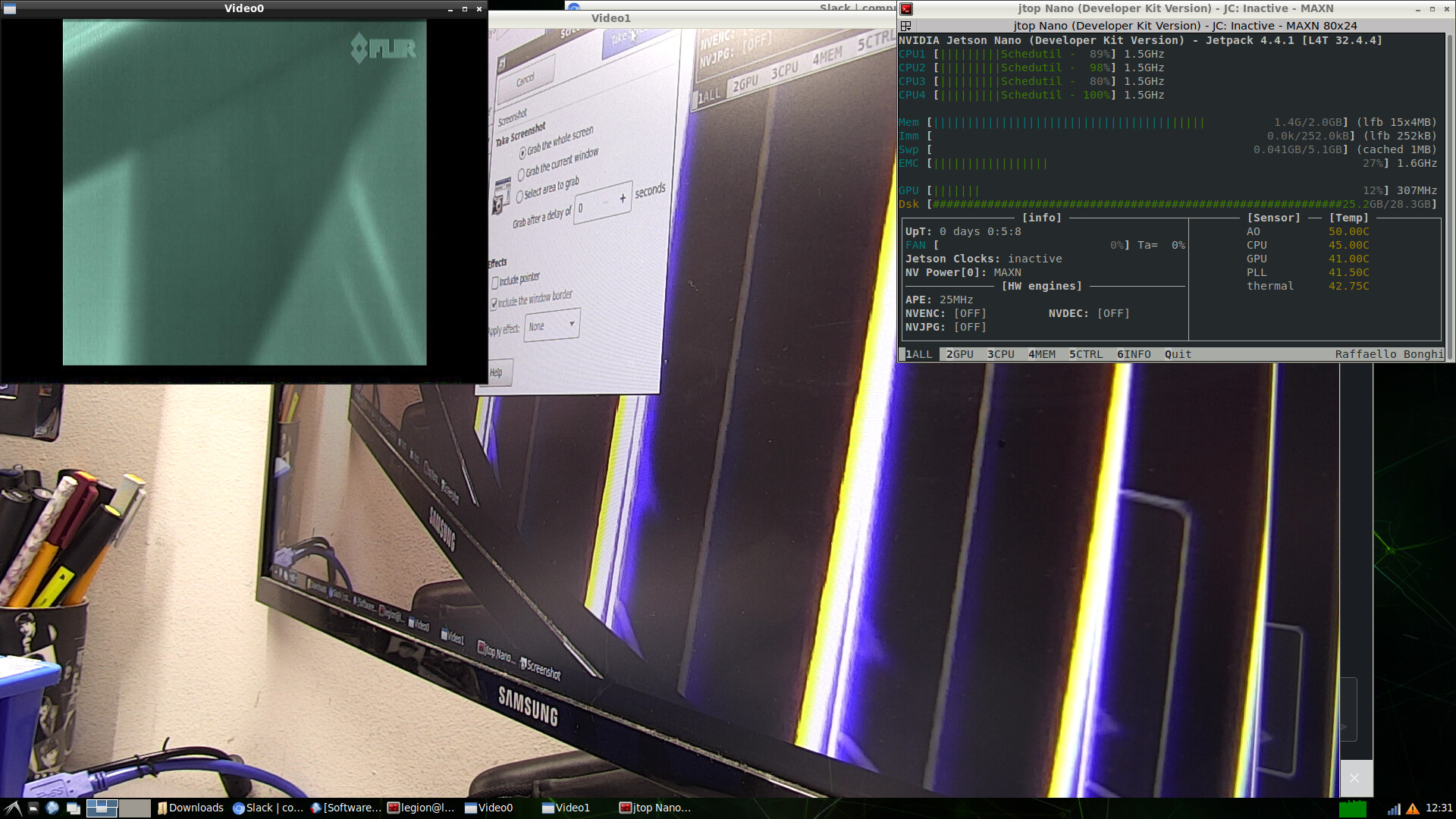Click the 'NVDEC: [OFF]' entry
Viewport: 1456px width, 819px height.
click(1089, 314)
